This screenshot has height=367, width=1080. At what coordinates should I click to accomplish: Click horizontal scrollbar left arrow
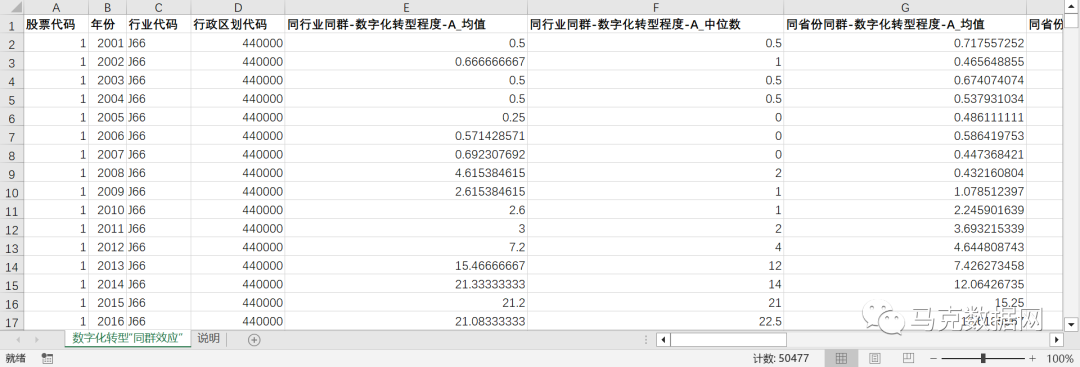pyautogui.click(x=663, y=339)
